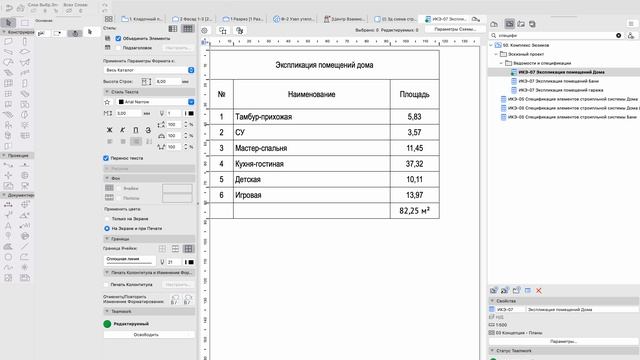Select the favorites star icon by font
The width and height of the screenshot is (640, 360).
(x=107, y=102)
